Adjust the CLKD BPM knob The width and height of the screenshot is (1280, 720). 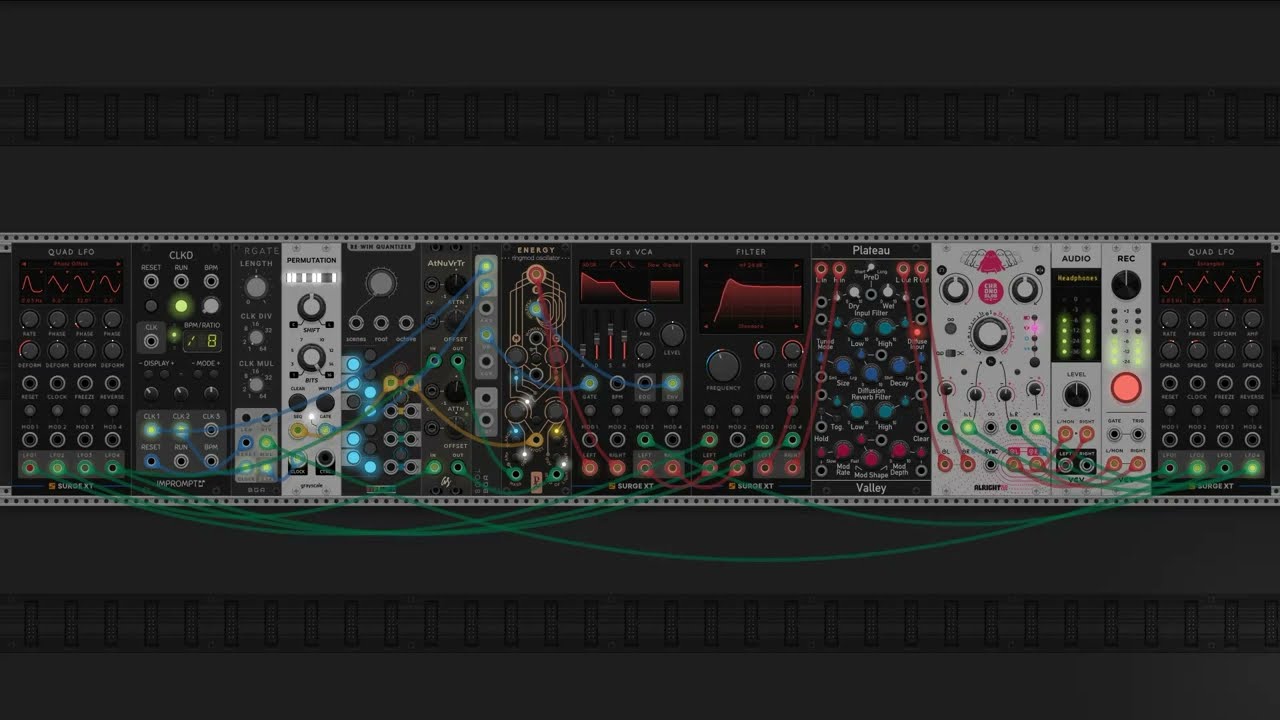pos(211,306)
